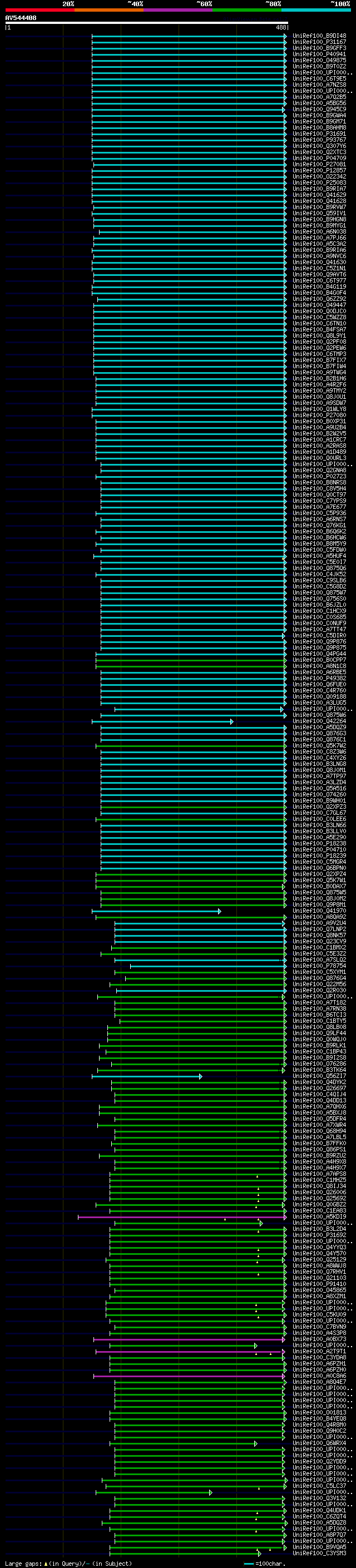Open UniRef100_A0BX73 hit

[x=319, y=1339]
